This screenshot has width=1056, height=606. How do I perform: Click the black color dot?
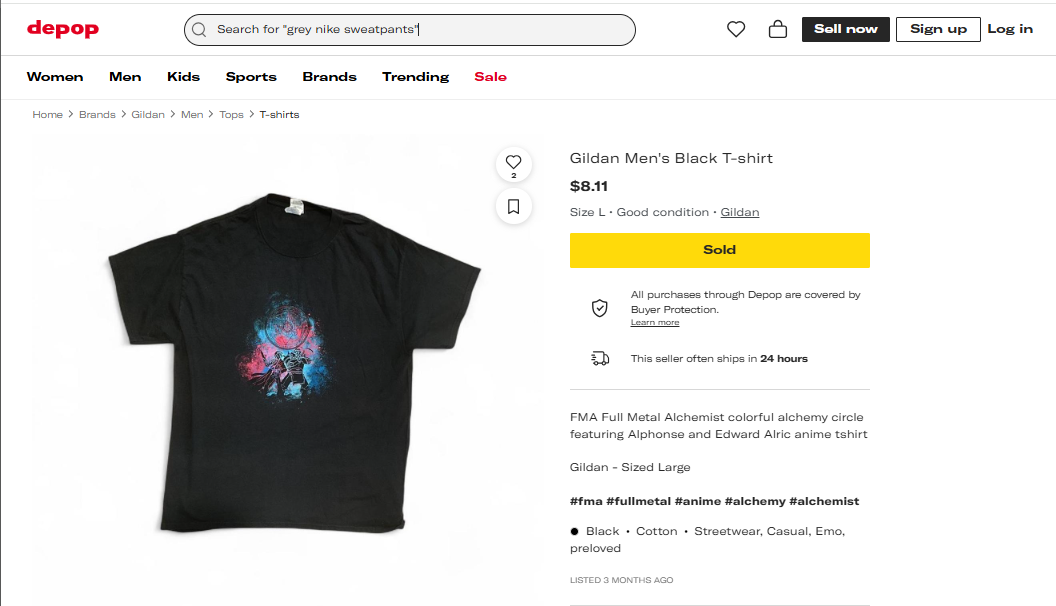point(575,532)
